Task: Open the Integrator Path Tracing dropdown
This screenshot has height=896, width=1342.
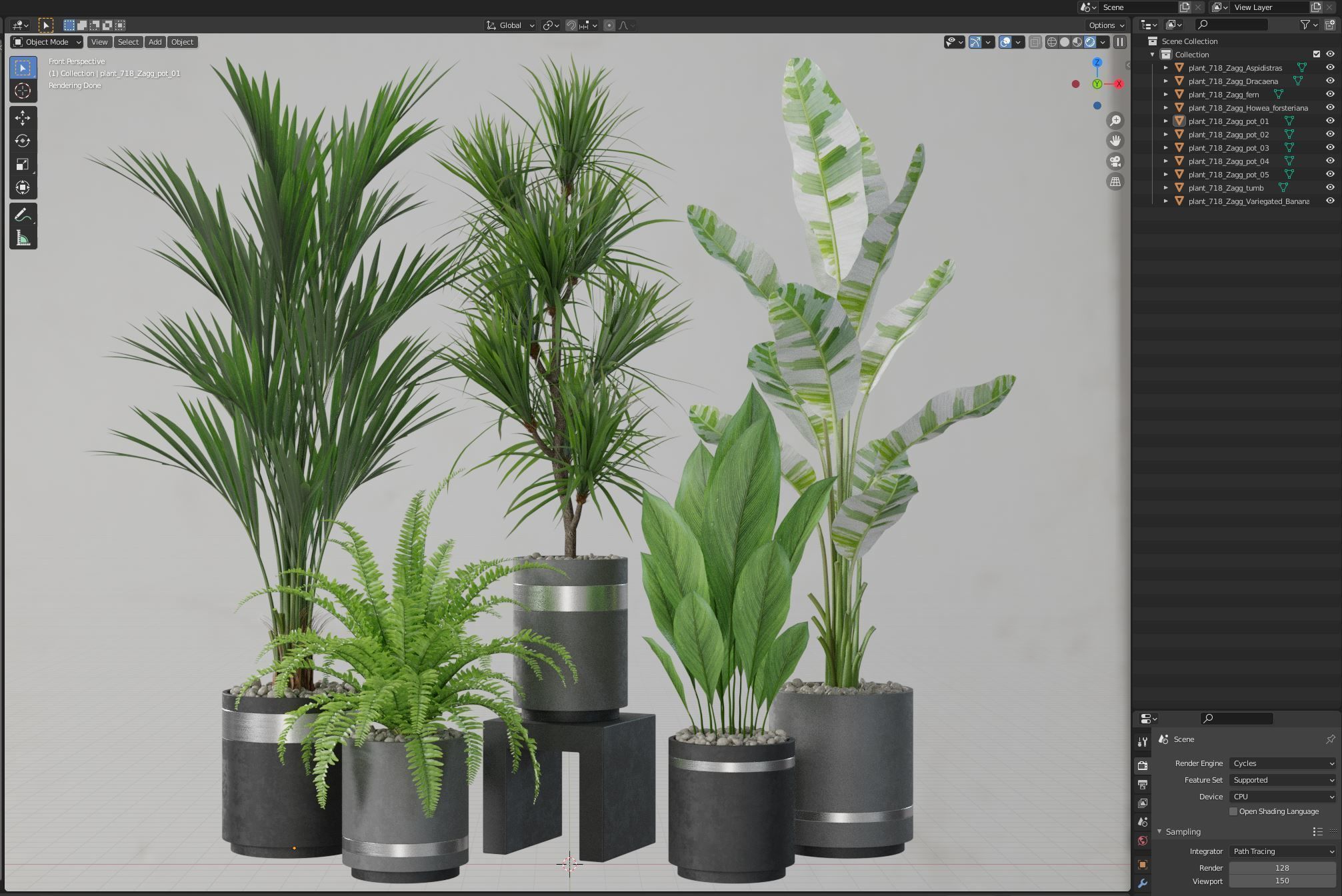Action: pyautogui.click(x=1283, y=851)
